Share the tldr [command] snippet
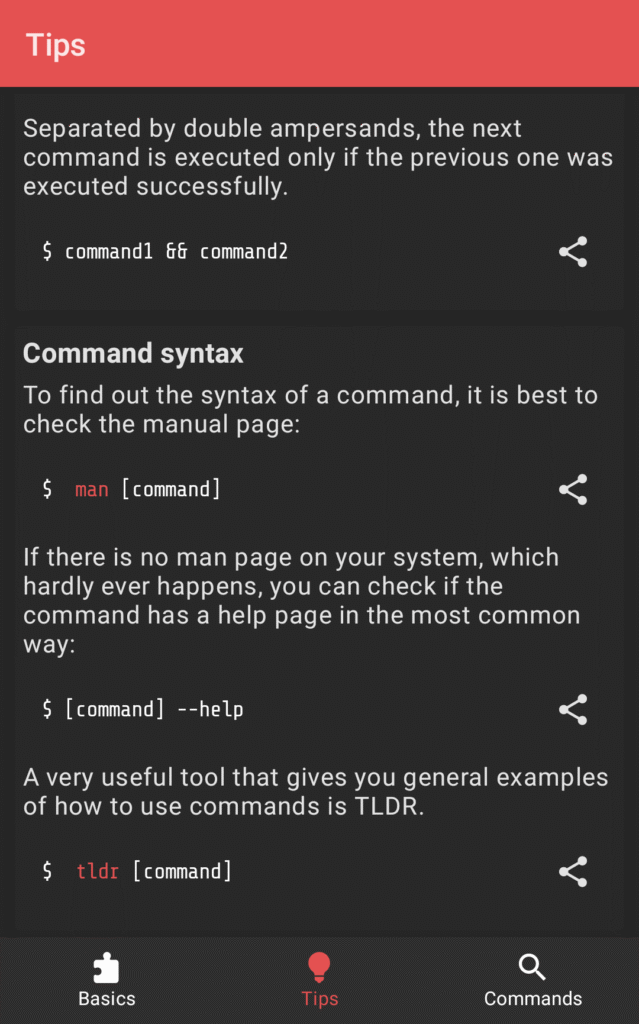Image resolution: width=639 pixels, height=1024 pixels. tap(572, 871)
